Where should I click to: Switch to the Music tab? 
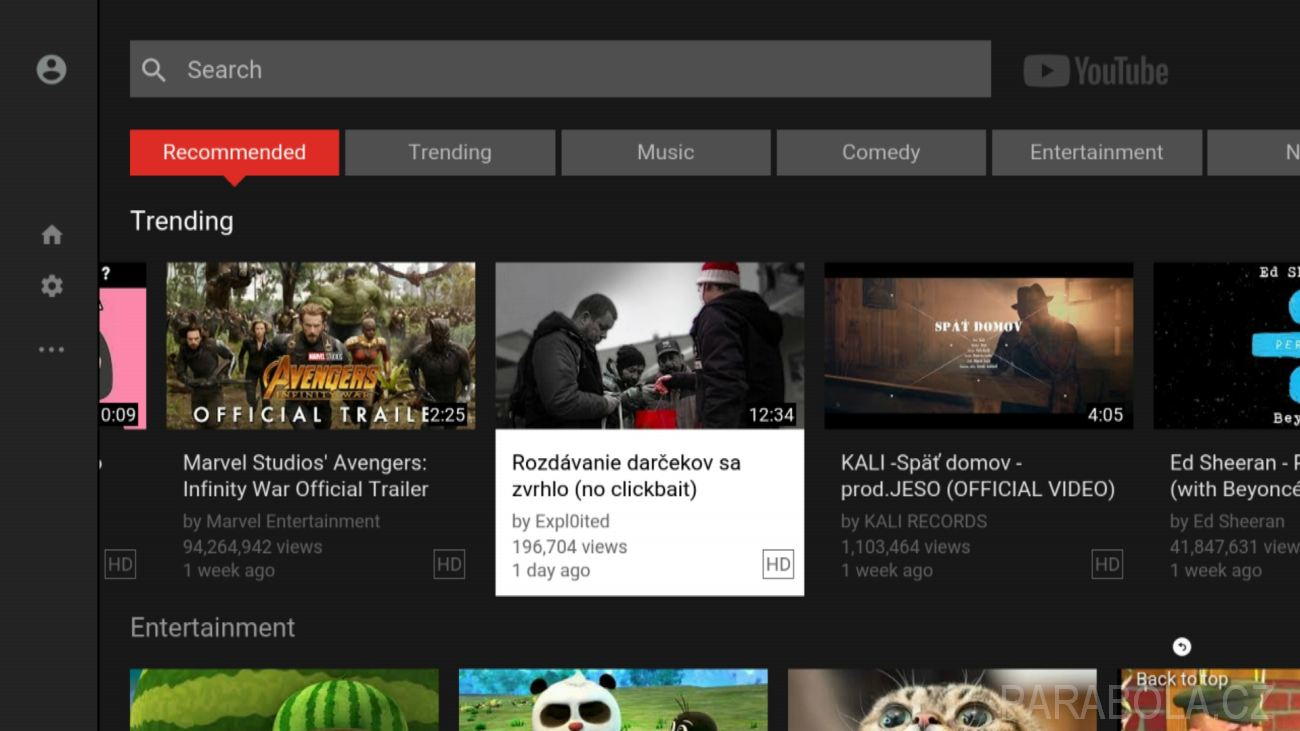(666, 152)
